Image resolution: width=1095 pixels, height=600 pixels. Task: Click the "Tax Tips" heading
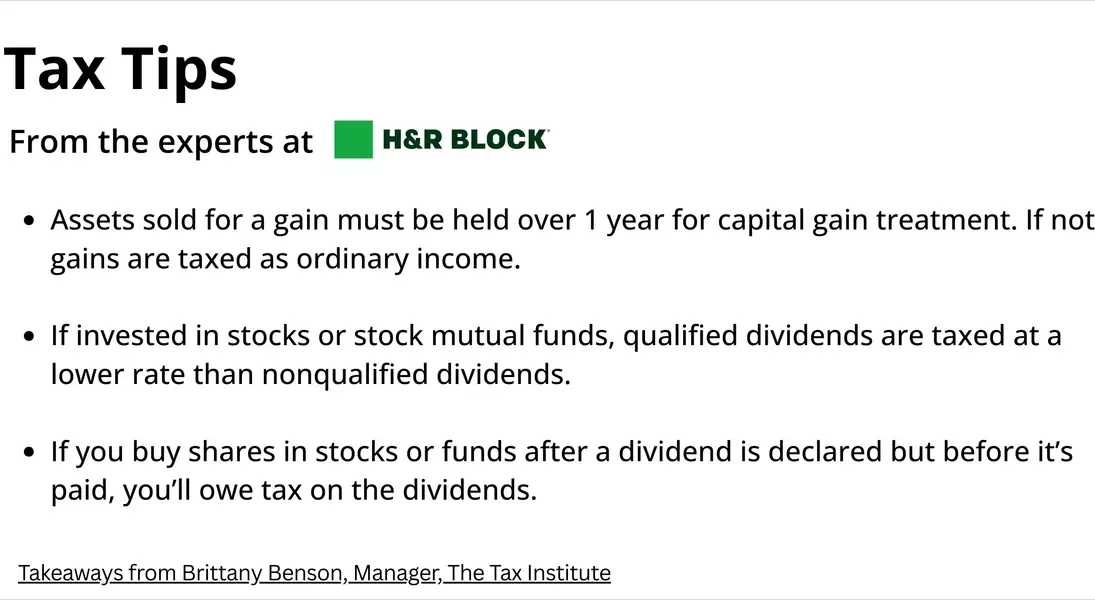(121, 68)
